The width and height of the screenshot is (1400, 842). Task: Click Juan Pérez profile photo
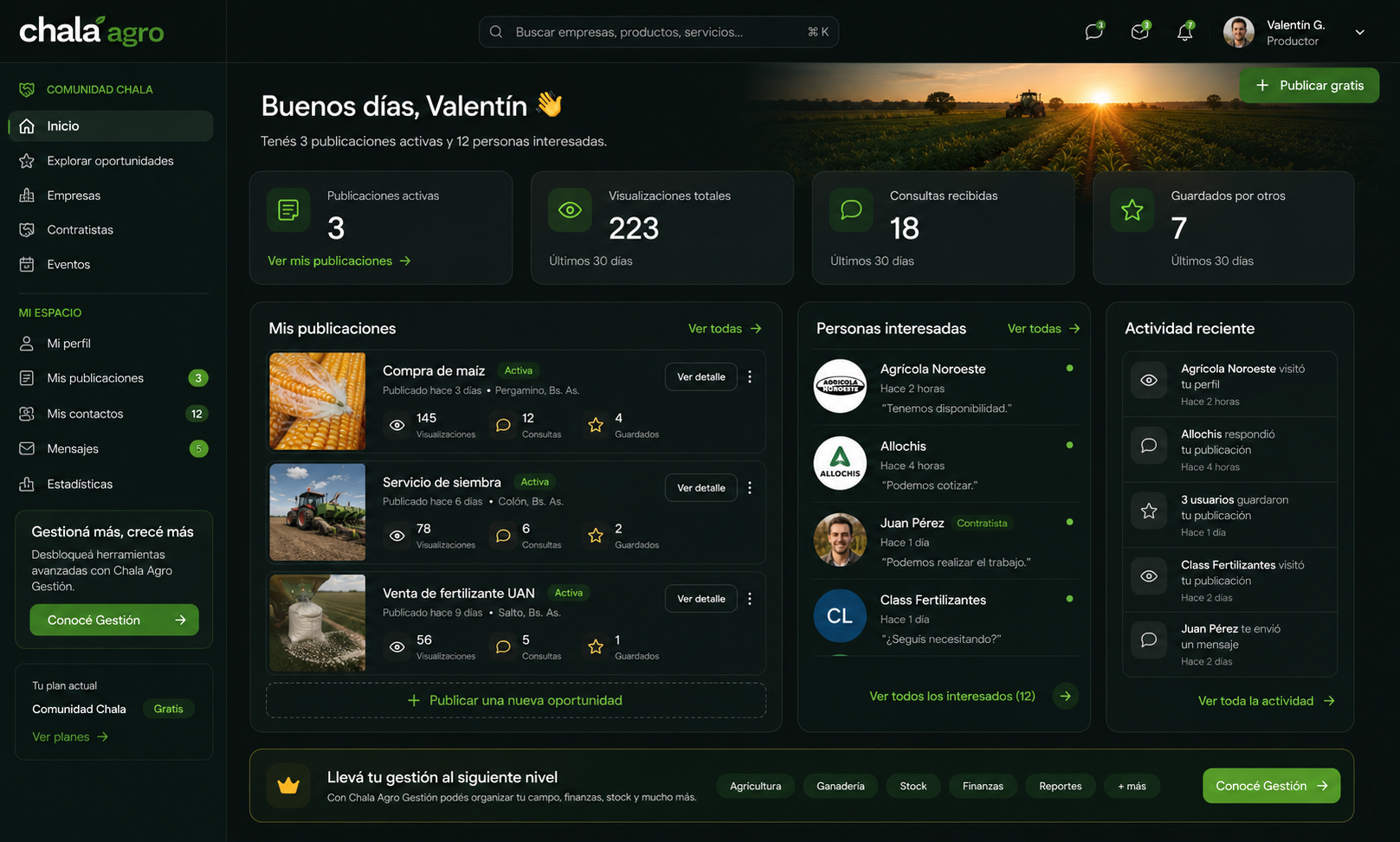point(840,540)
